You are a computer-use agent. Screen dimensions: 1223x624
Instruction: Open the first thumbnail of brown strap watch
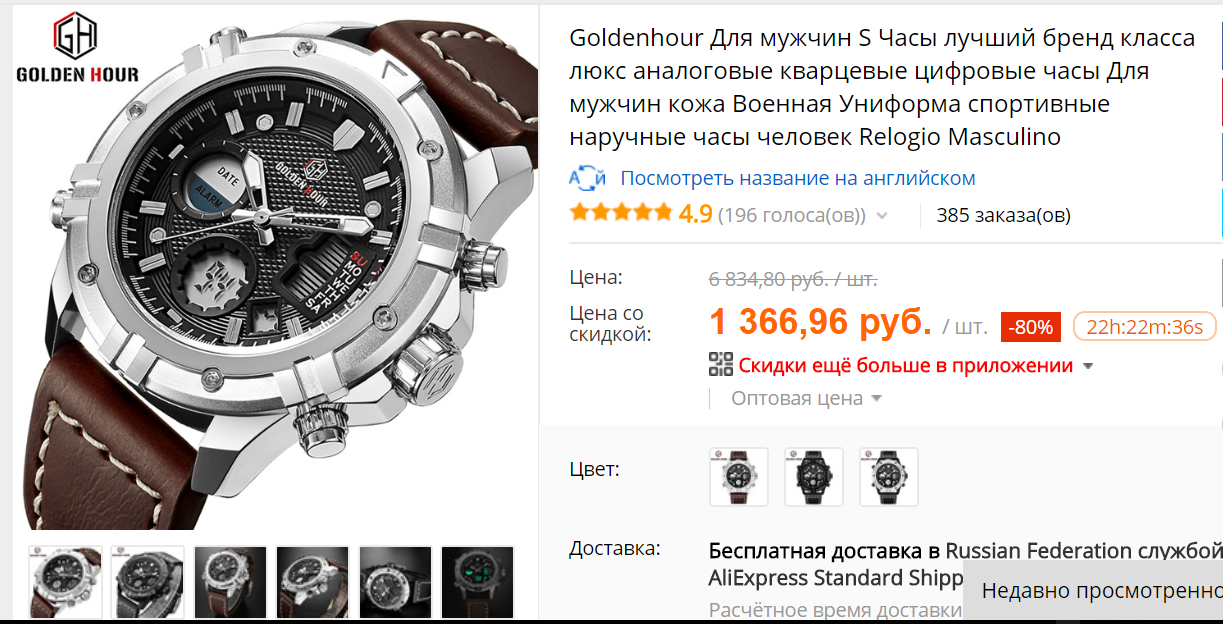(65, 582)
